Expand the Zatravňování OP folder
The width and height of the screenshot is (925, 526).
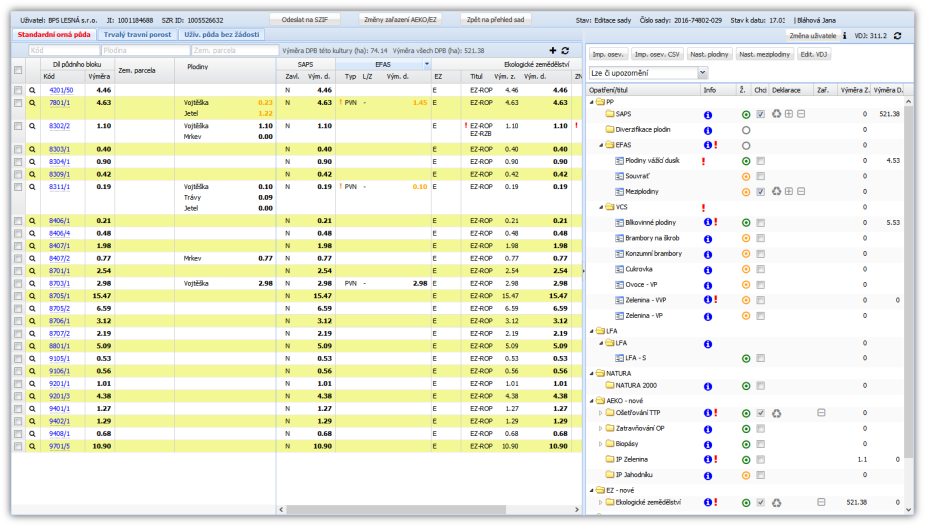(x=601, y=429)
